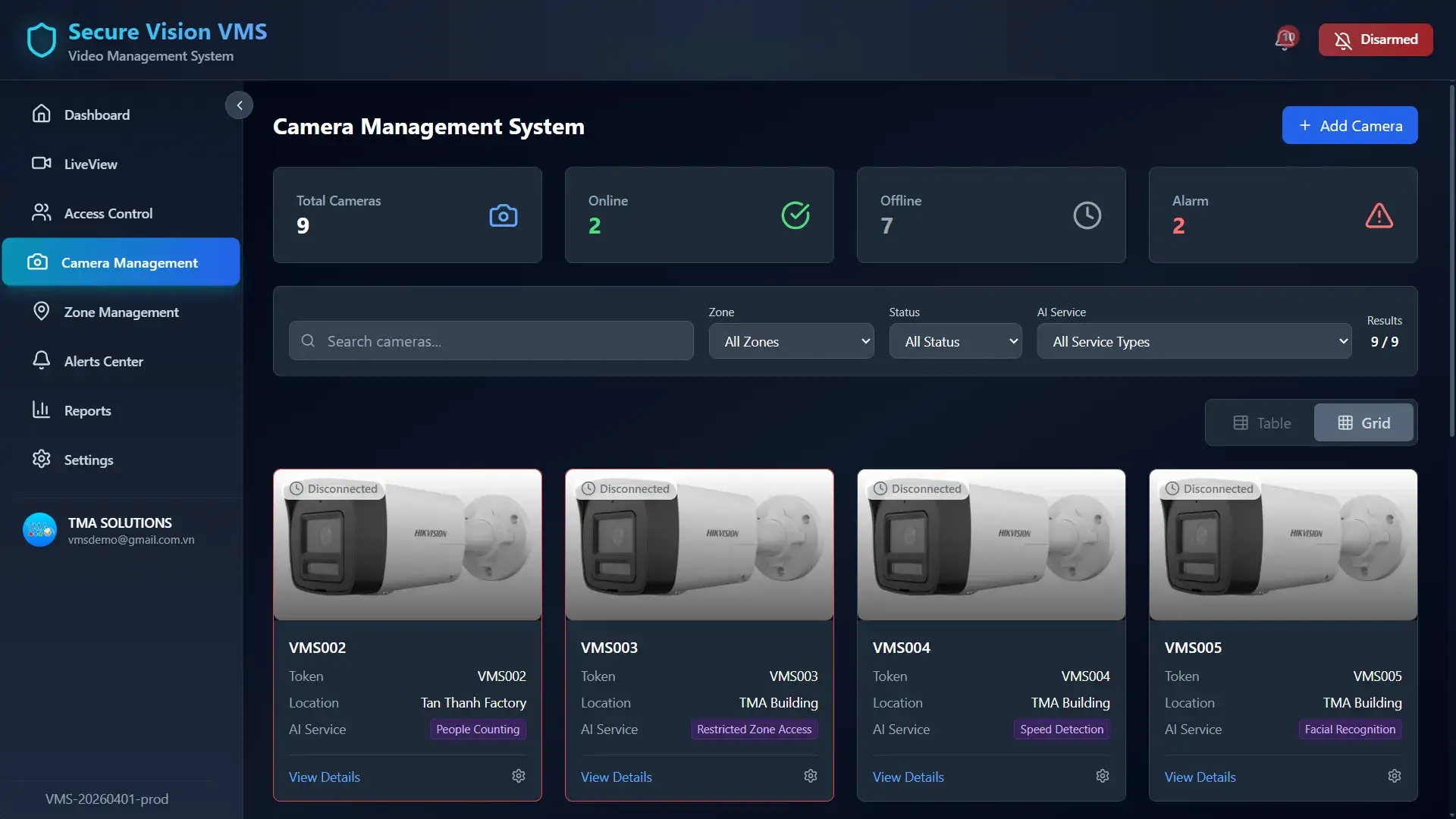Click the LiveView video camera icon
This screenshot has height=819, width=1456.
(42, 163)
